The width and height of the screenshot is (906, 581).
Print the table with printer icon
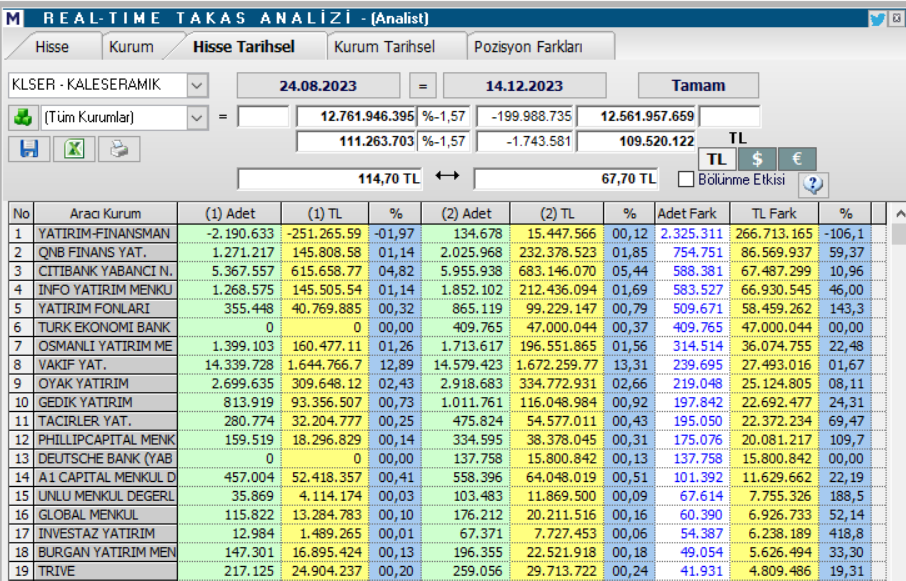(119, 149)
